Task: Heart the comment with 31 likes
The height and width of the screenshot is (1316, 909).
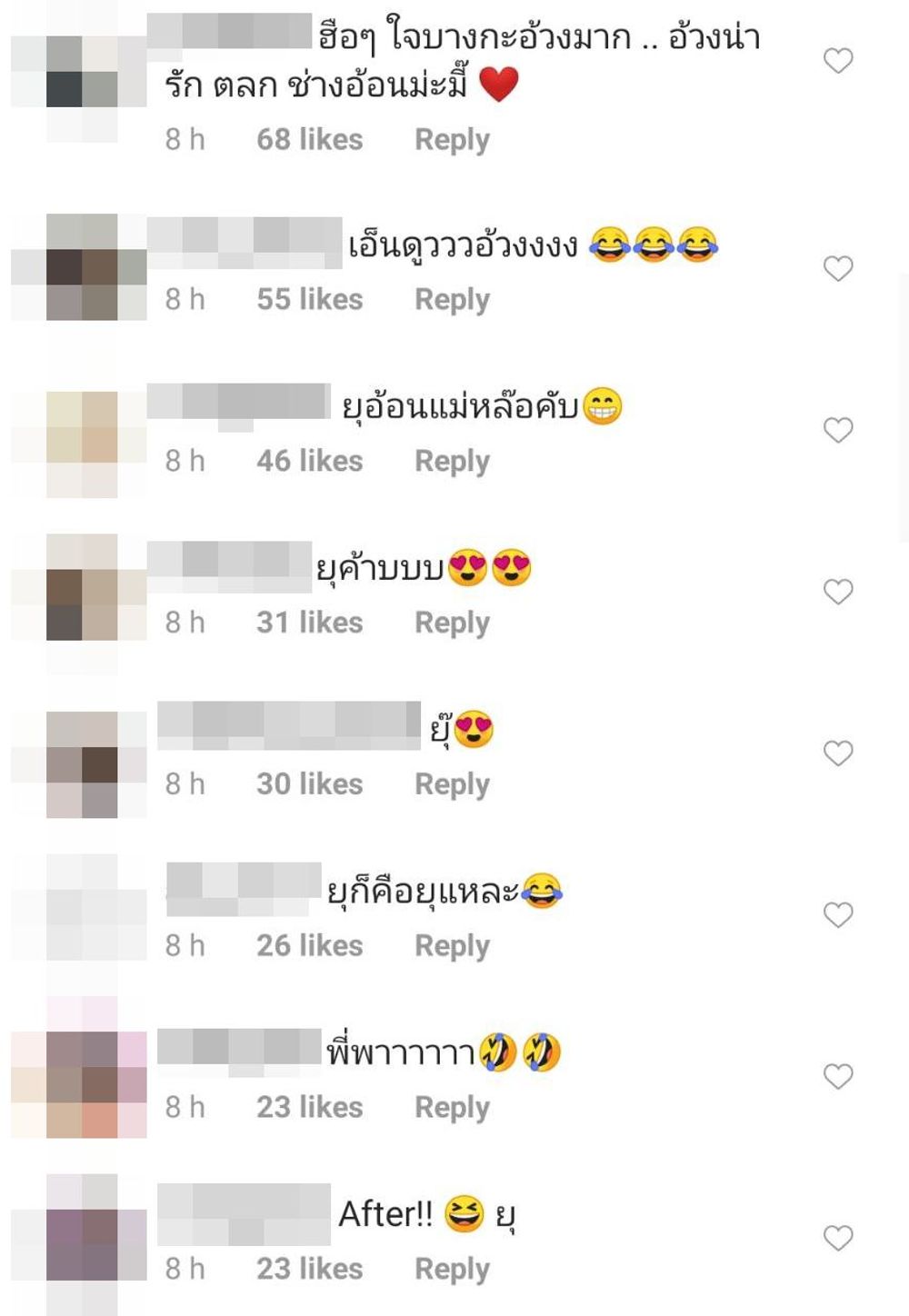Action: click(x=837, y=592)
